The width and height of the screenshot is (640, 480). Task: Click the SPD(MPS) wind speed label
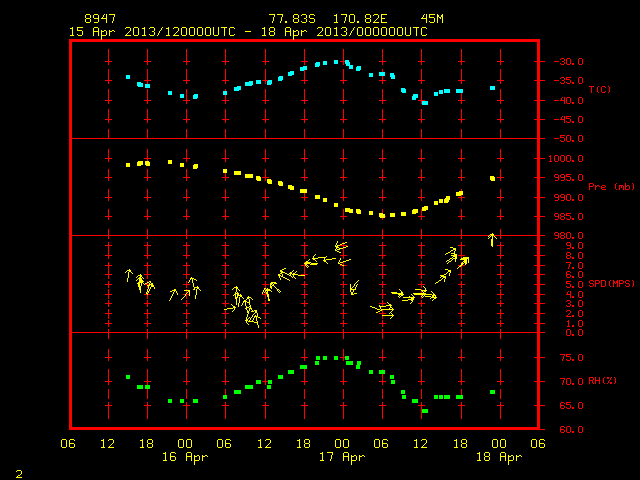tap(611, 283)
